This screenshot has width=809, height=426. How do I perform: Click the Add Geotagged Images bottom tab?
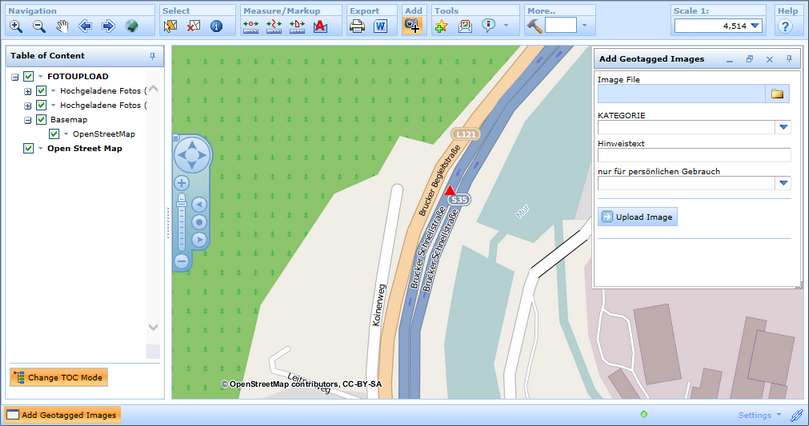62,414
